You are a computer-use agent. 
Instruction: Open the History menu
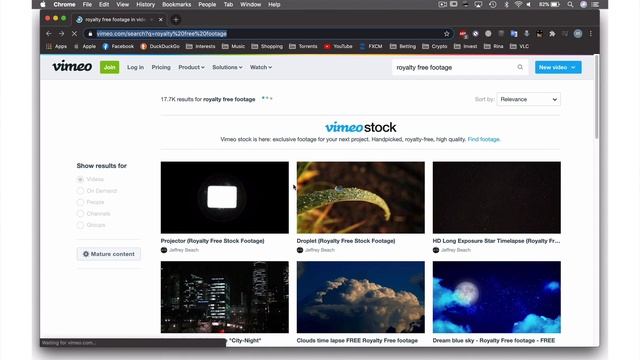145,4
